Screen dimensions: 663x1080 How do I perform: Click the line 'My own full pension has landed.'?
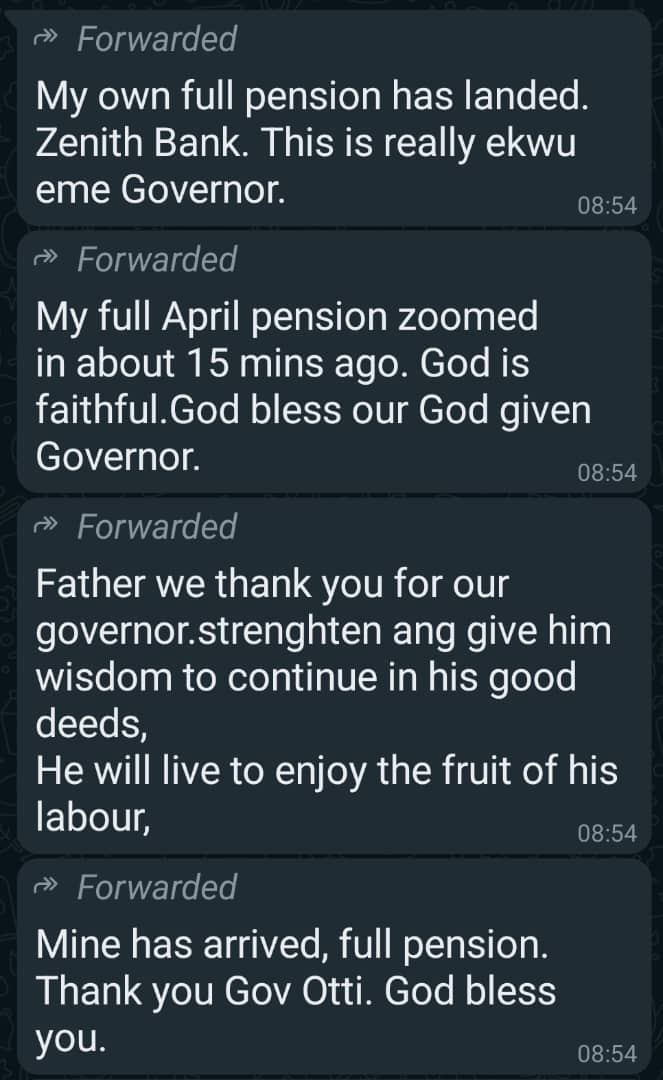tap(309, 97)
